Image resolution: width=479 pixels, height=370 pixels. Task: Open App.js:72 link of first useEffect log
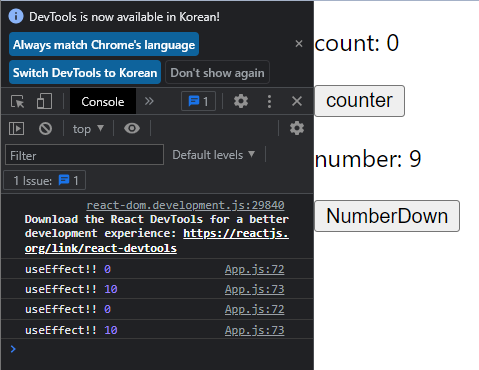(255, 269)
